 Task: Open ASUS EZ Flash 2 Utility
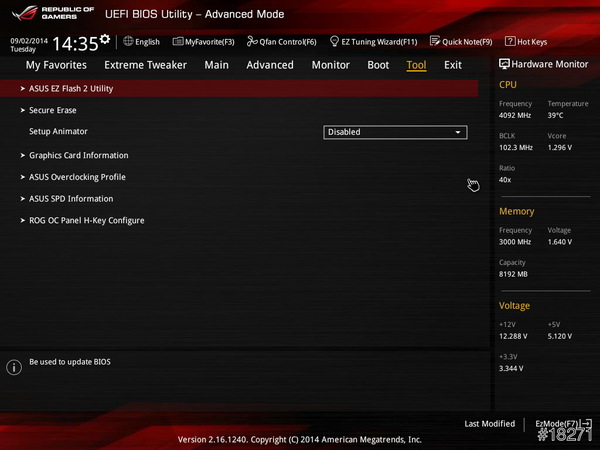point(239,89)
